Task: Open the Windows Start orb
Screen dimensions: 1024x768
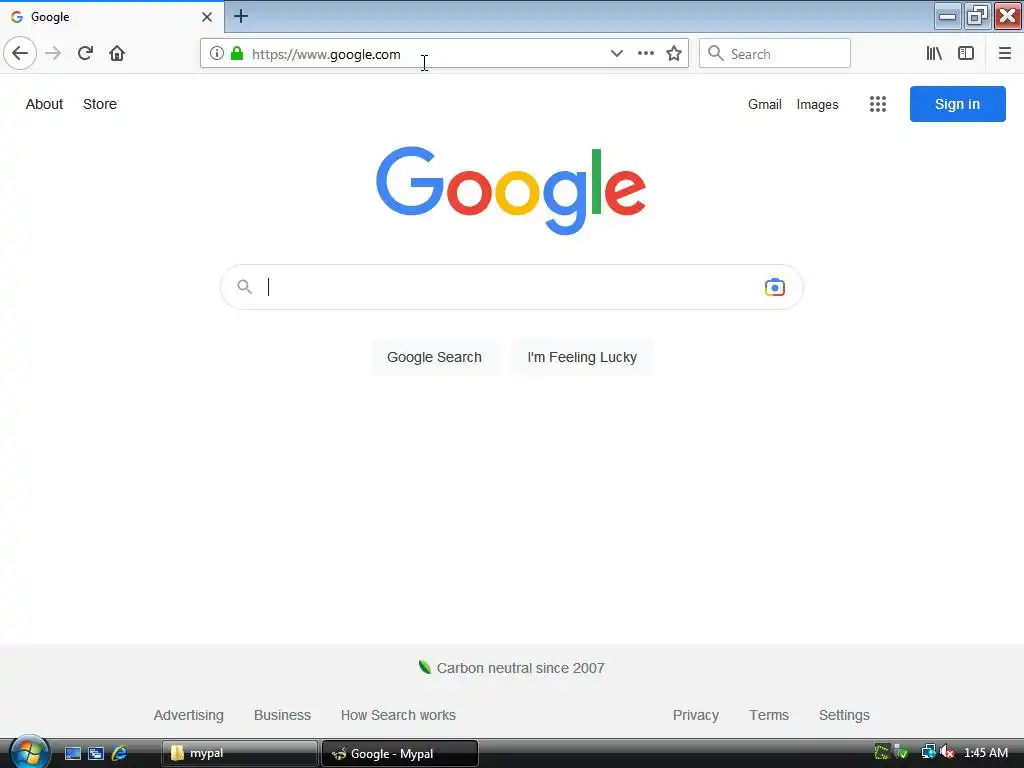Action: (x=28, y=753)
